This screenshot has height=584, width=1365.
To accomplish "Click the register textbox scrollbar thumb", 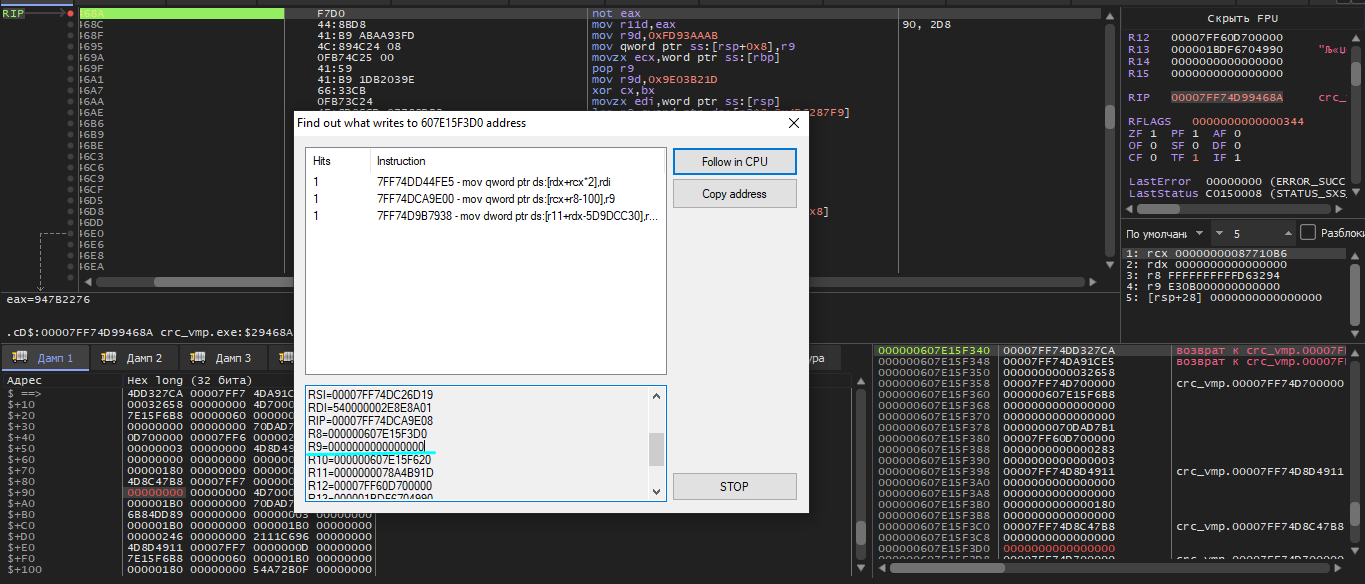I will coord(656,449).
